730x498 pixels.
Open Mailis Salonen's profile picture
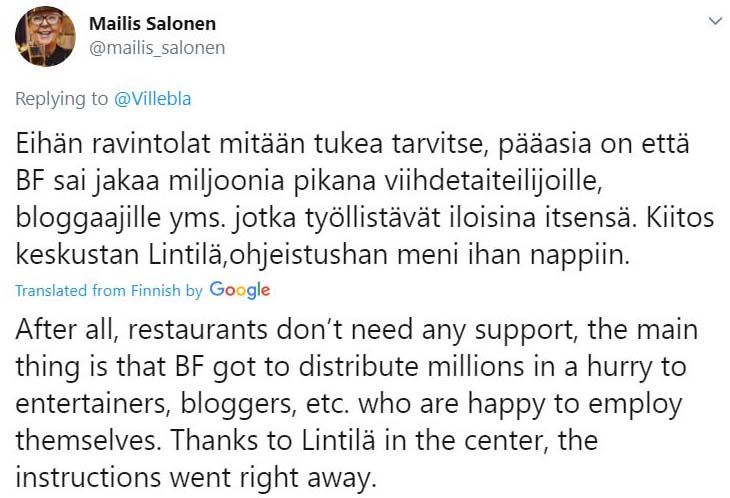[45, 36]
